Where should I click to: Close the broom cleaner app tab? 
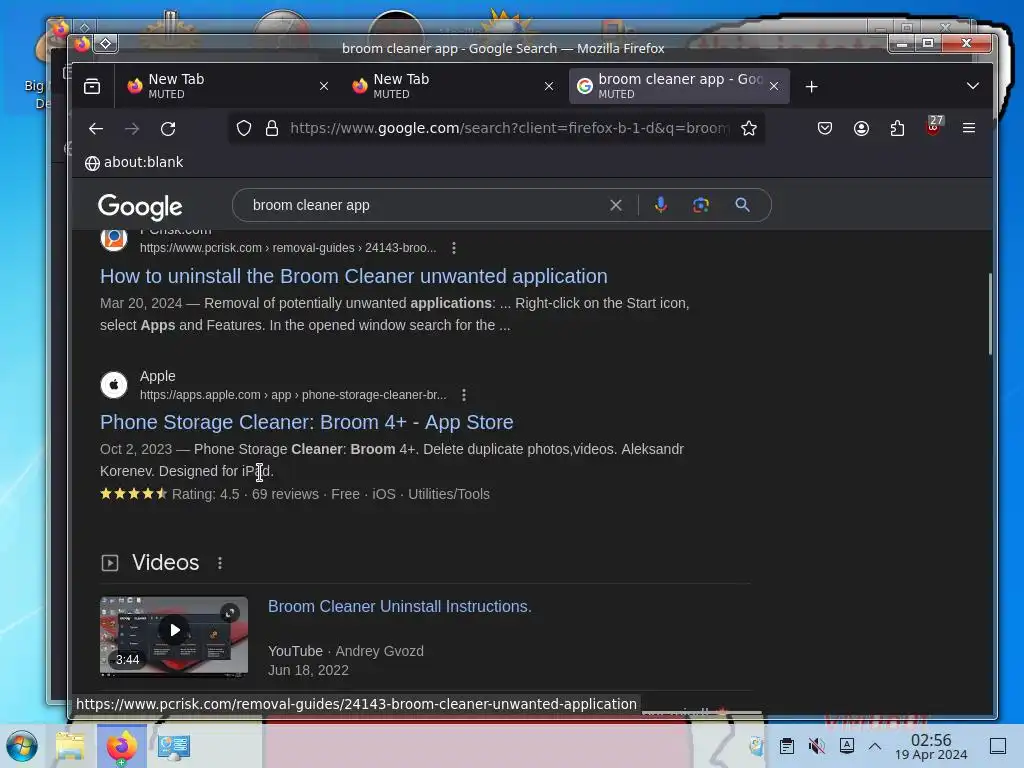pyautogui.click(x=774, y=86)
